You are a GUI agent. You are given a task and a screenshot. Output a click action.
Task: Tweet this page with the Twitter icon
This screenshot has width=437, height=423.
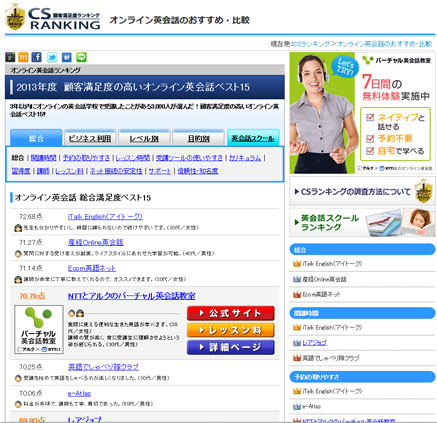pyautogui.click(x=52, y=57)
